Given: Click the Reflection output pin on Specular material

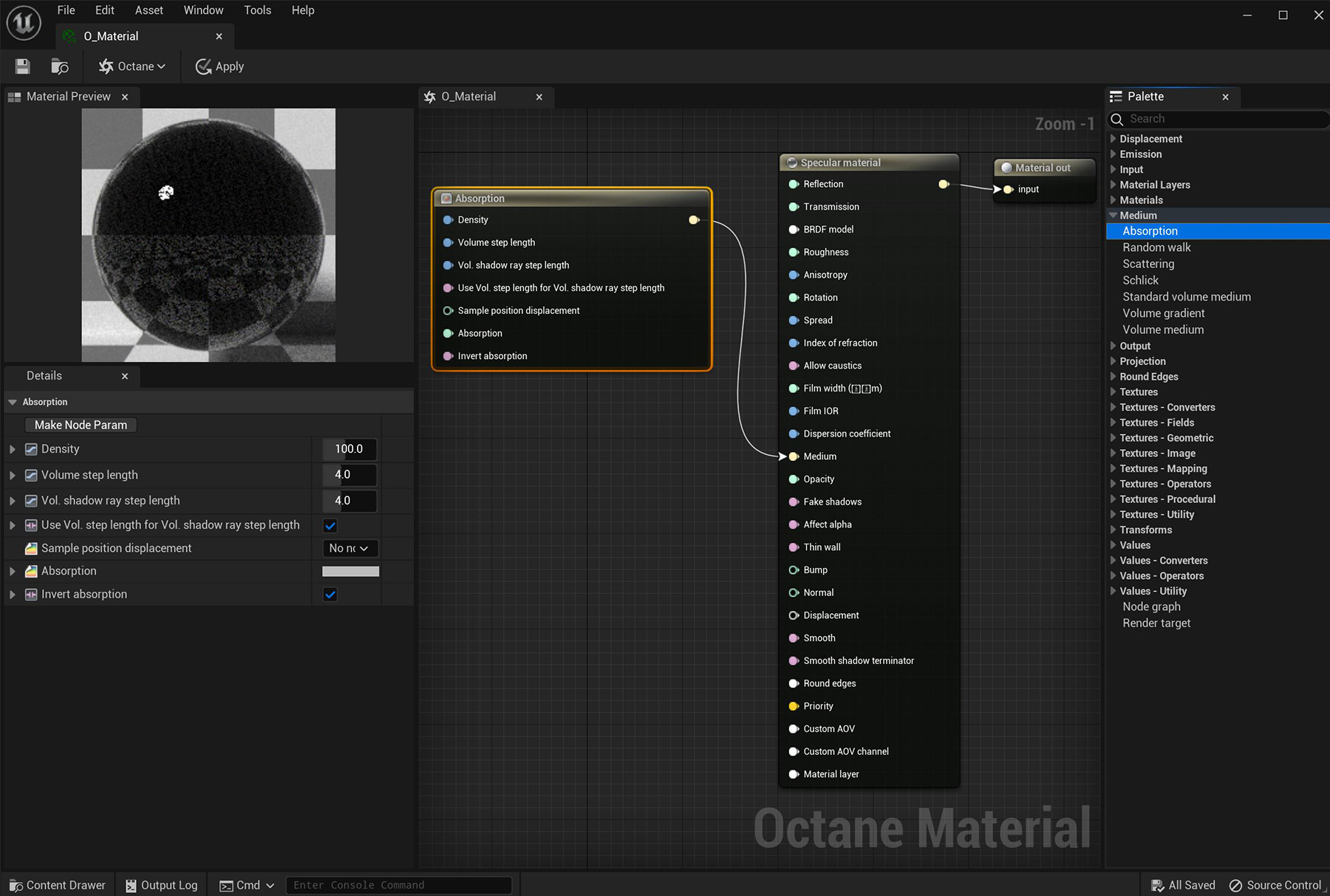Looking at the screenshot, I should coord(944,184).
